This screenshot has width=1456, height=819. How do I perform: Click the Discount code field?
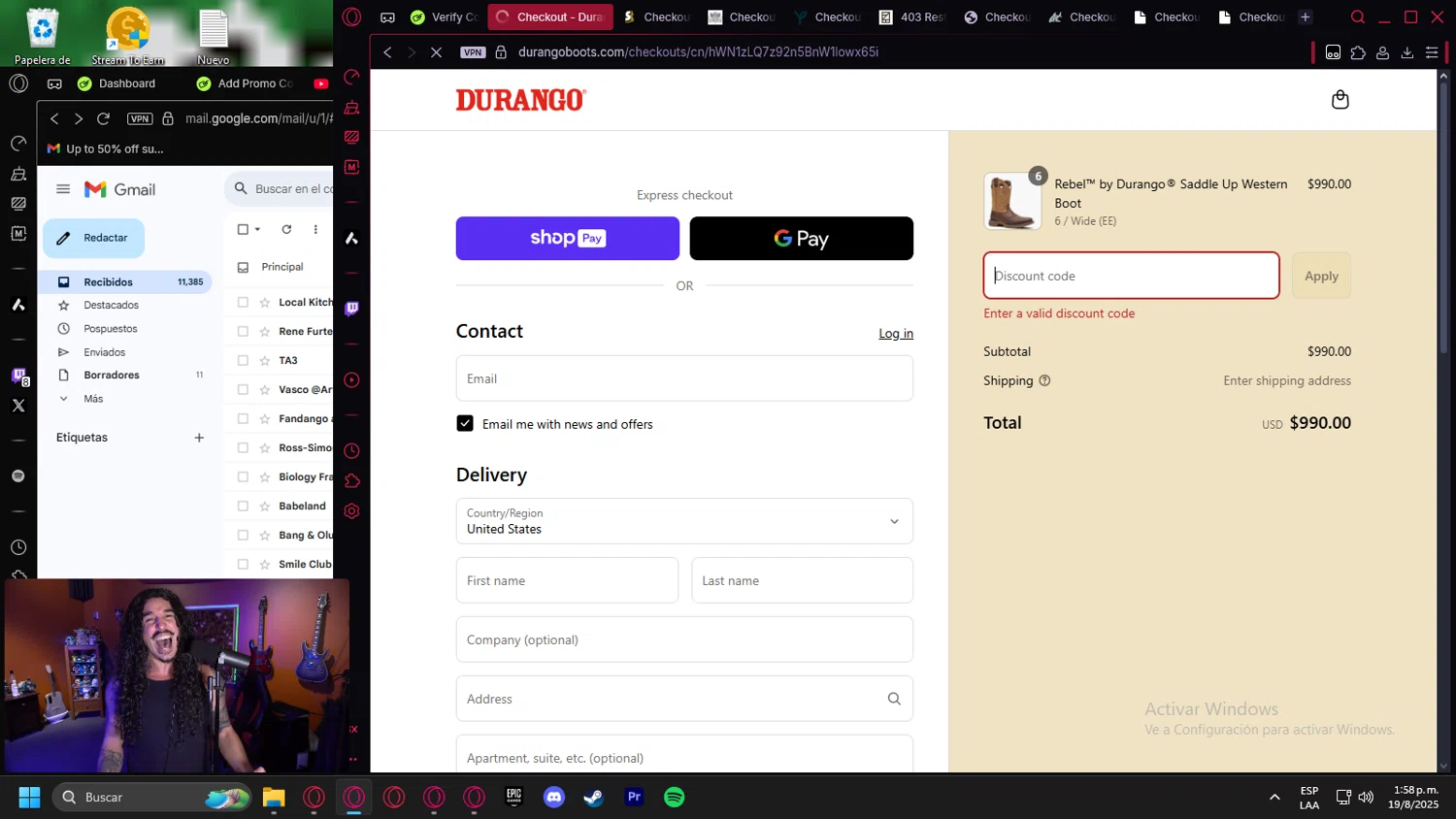1131,276
